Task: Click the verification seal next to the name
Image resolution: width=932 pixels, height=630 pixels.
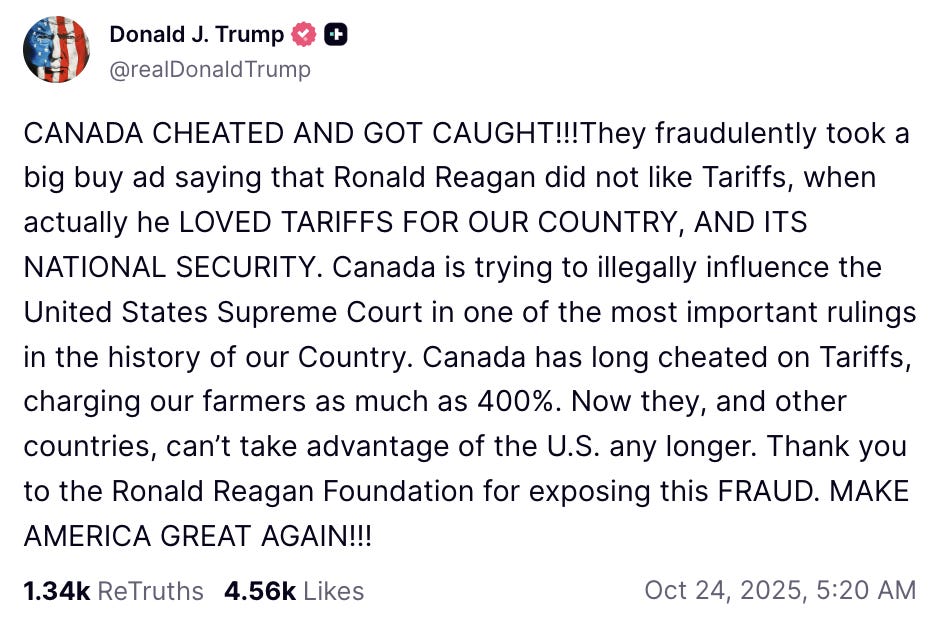Action: point(302,33)
